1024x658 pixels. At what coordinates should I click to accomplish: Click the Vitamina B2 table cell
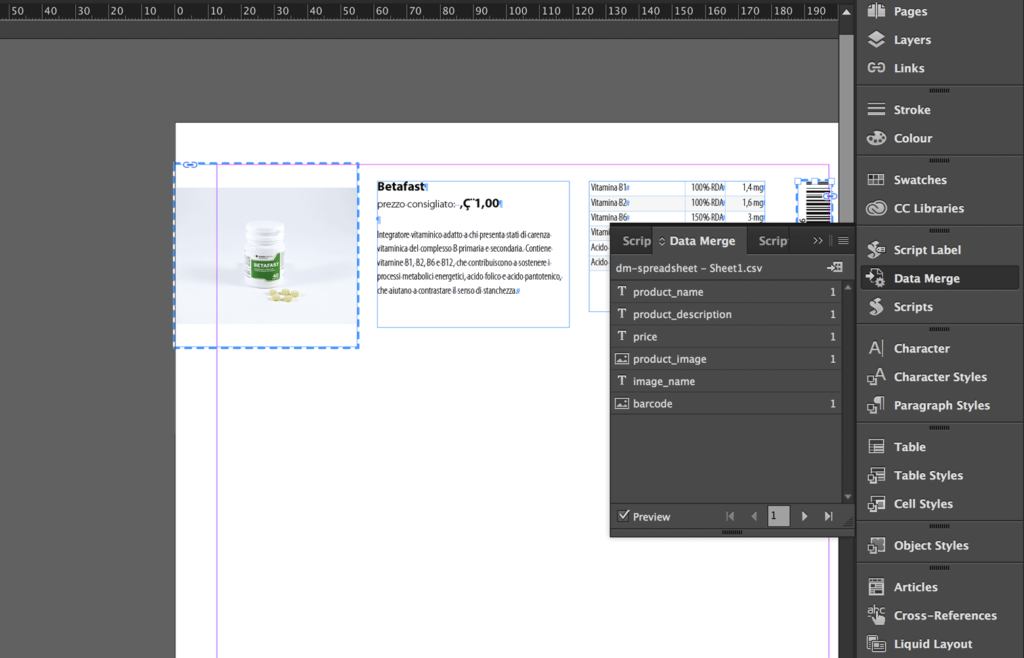point(637,202)
